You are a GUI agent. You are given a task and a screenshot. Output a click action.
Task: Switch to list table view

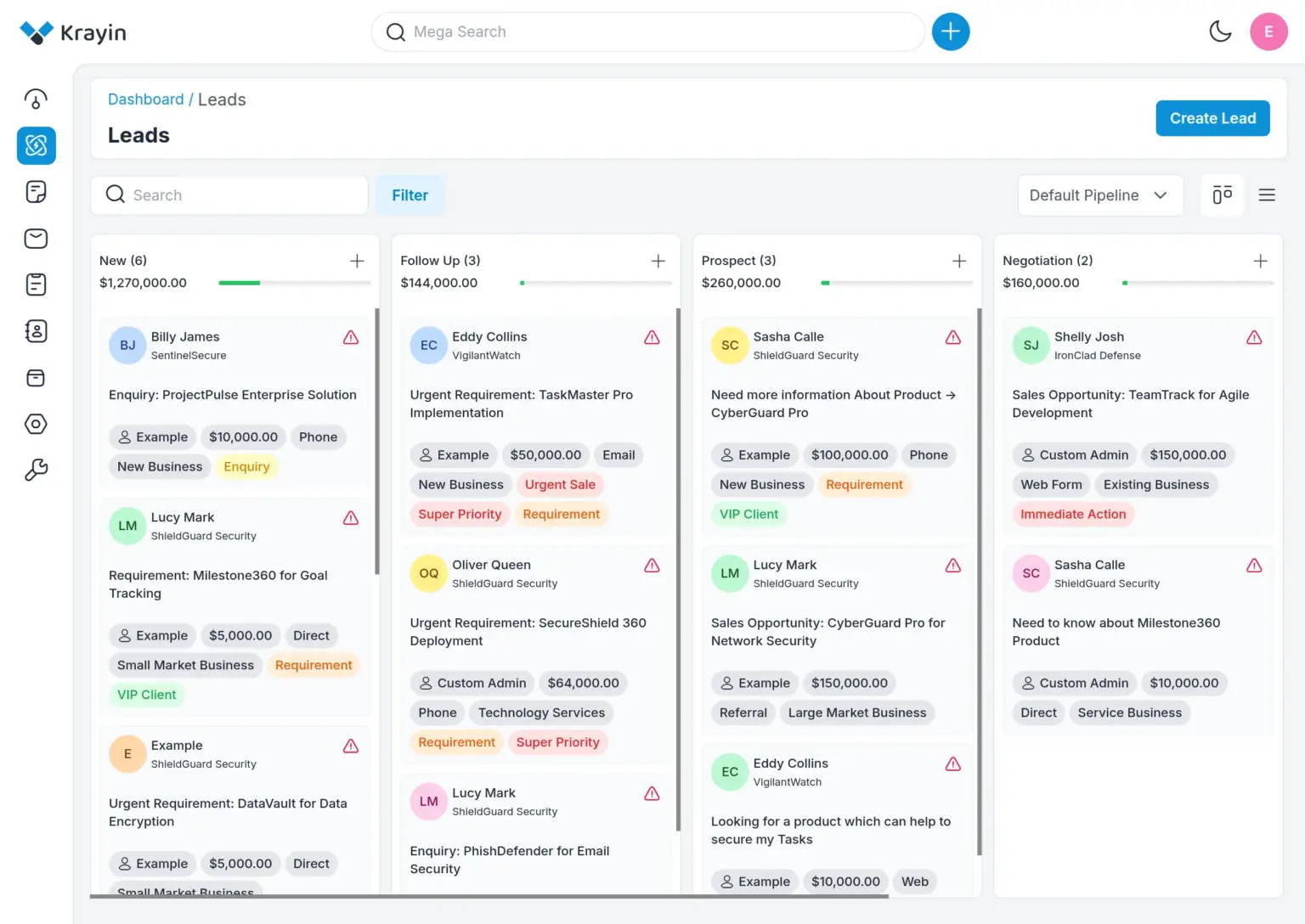click(1267, 195)
